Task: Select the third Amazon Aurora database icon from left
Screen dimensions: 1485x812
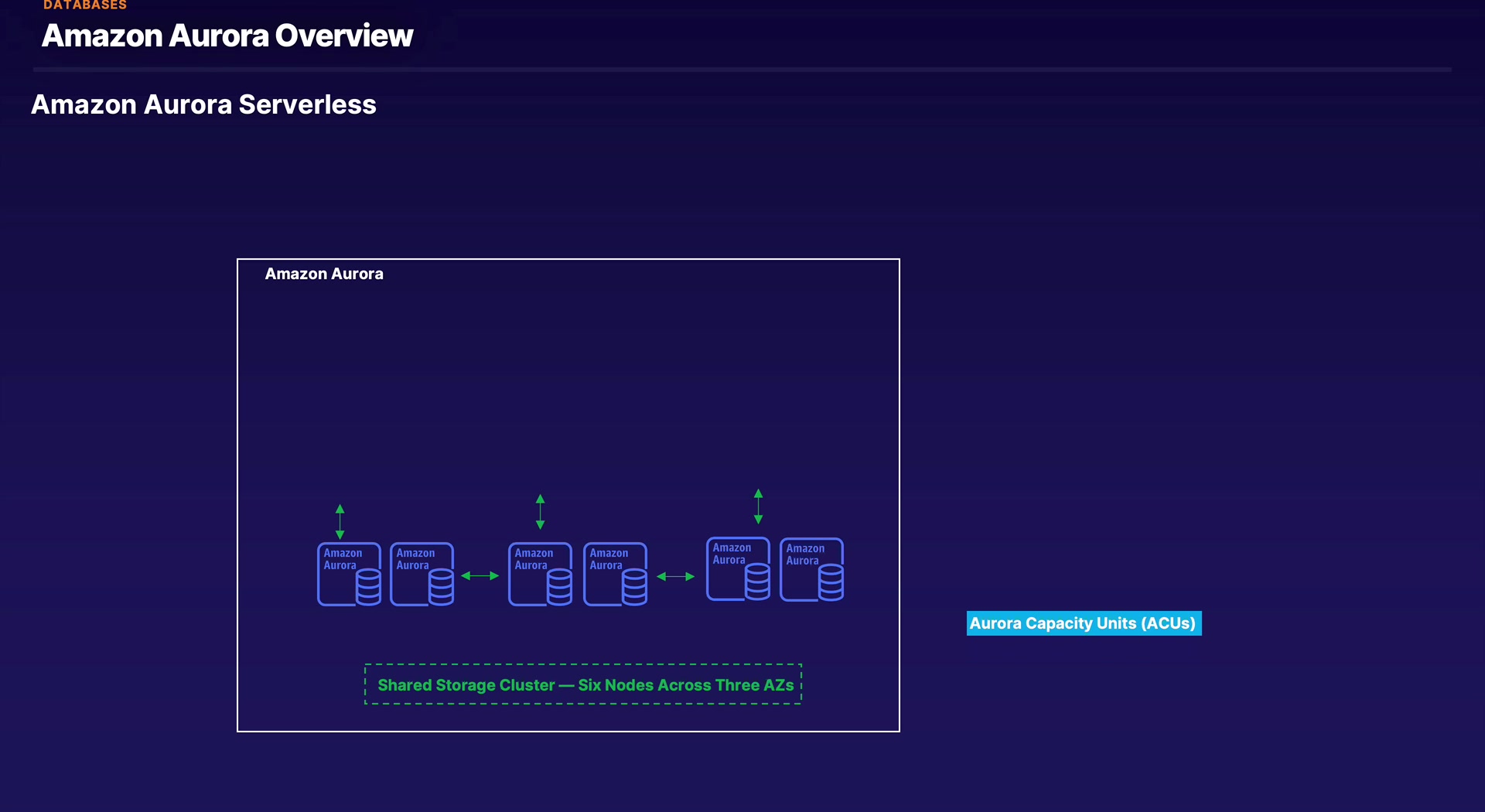Action: [541, 574]
